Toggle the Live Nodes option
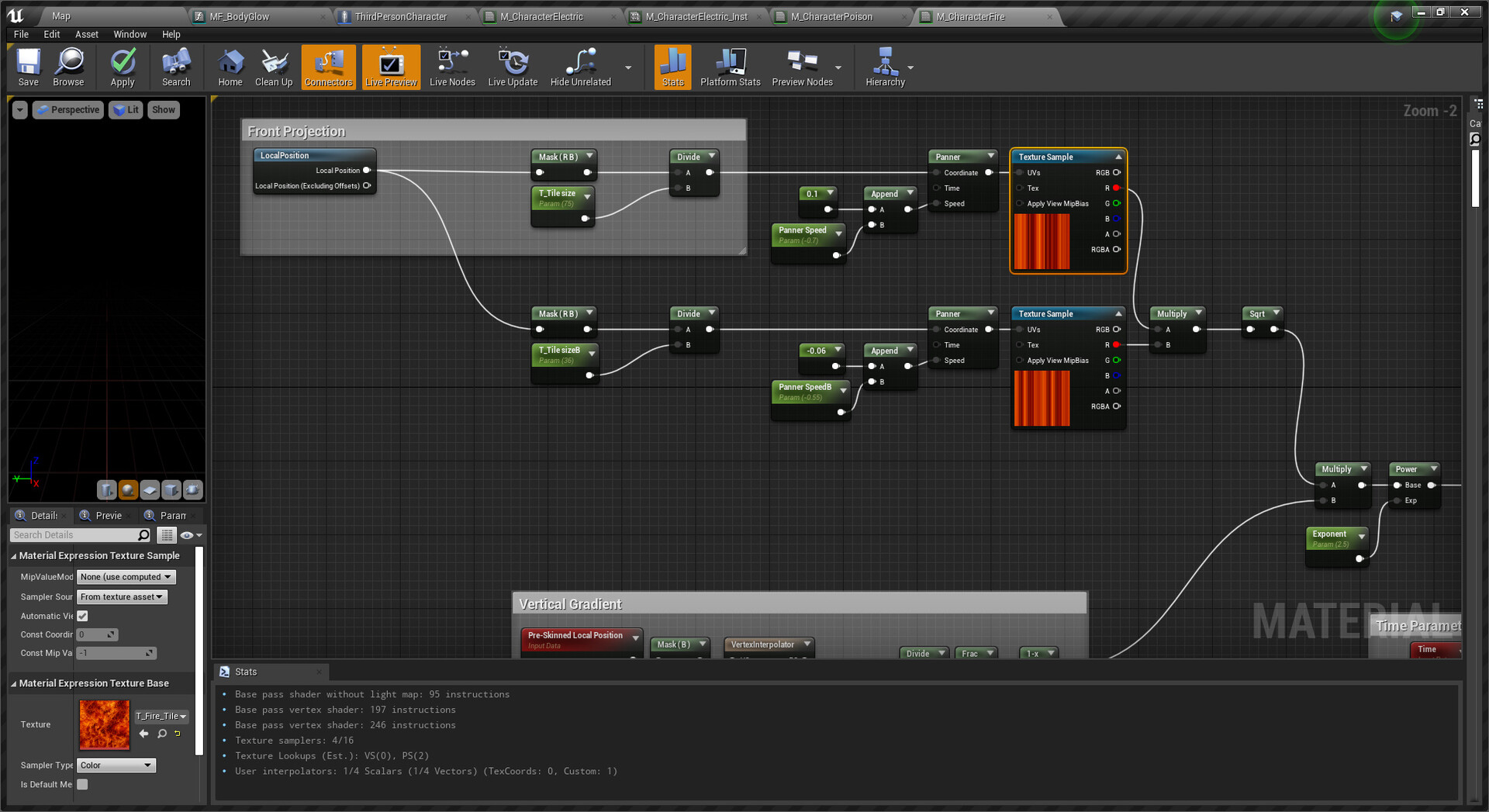Image resolution: width=1489 pixels, height=812 pixels. pos(452,67)
